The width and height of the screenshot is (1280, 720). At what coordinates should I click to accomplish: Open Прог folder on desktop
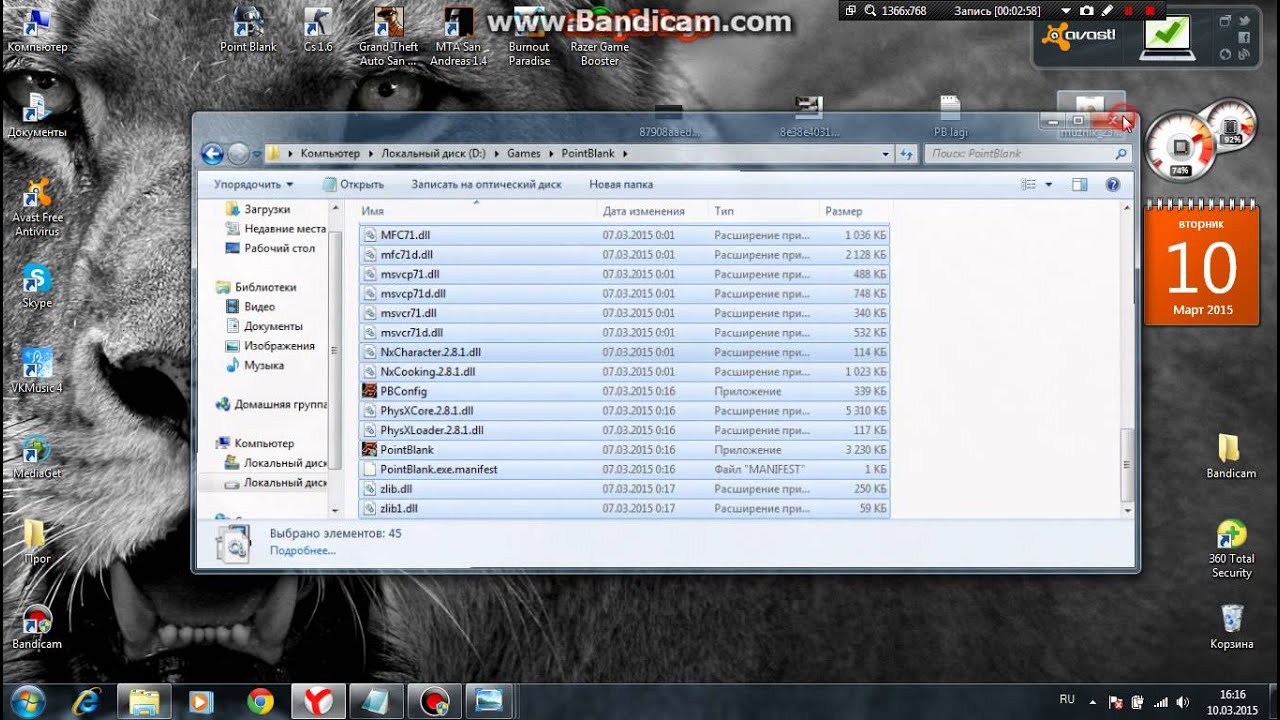click(37, 542)
